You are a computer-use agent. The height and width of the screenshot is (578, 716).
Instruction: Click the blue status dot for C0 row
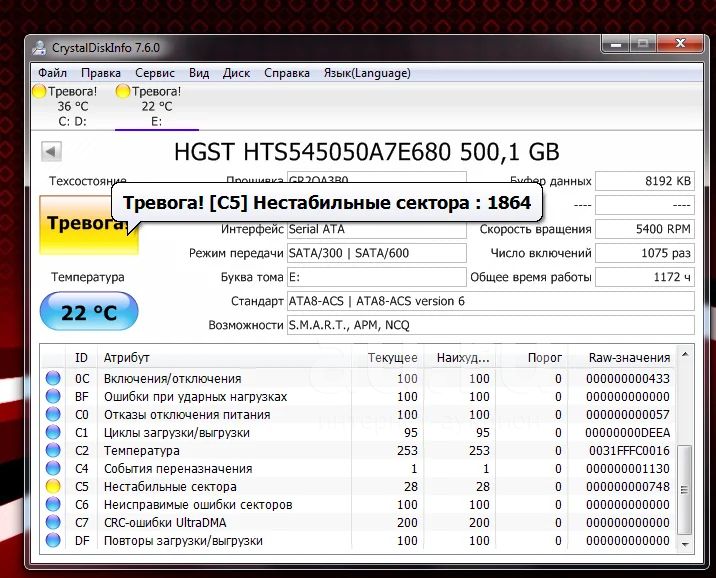[53, 415]
